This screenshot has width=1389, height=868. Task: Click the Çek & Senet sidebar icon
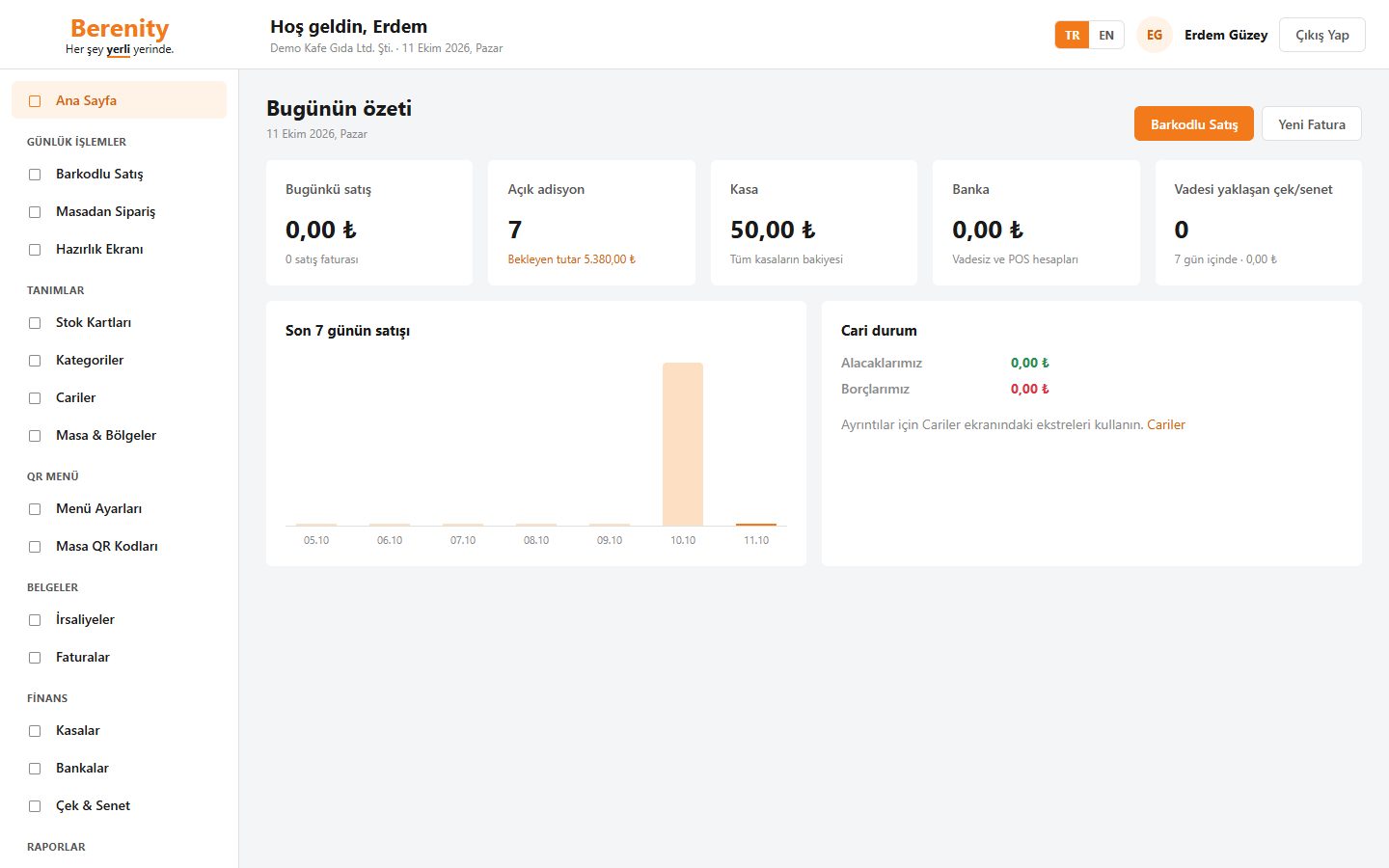click(35, 806)
